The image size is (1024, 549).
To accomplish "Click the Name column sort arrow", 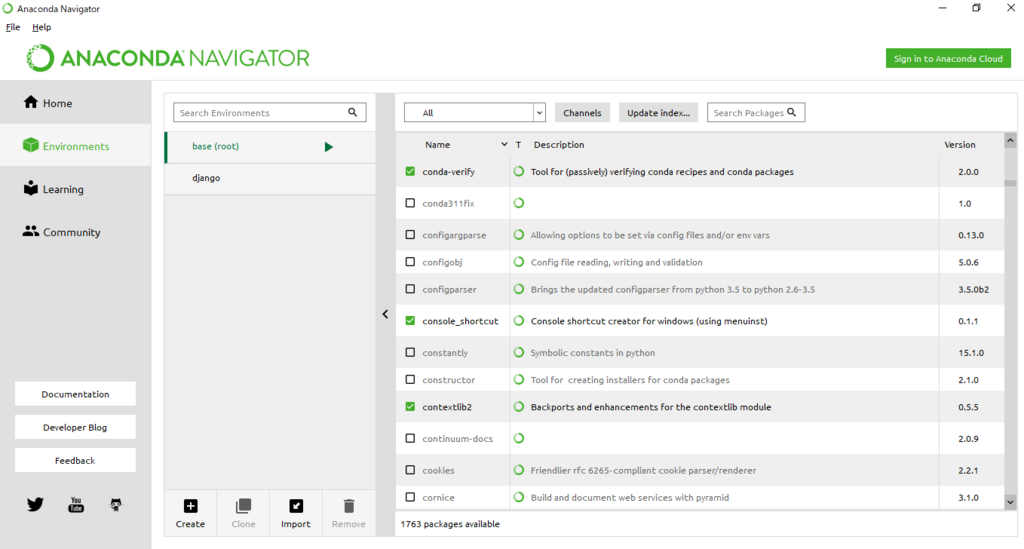I will pyautogui.click(x=504, y=145).
